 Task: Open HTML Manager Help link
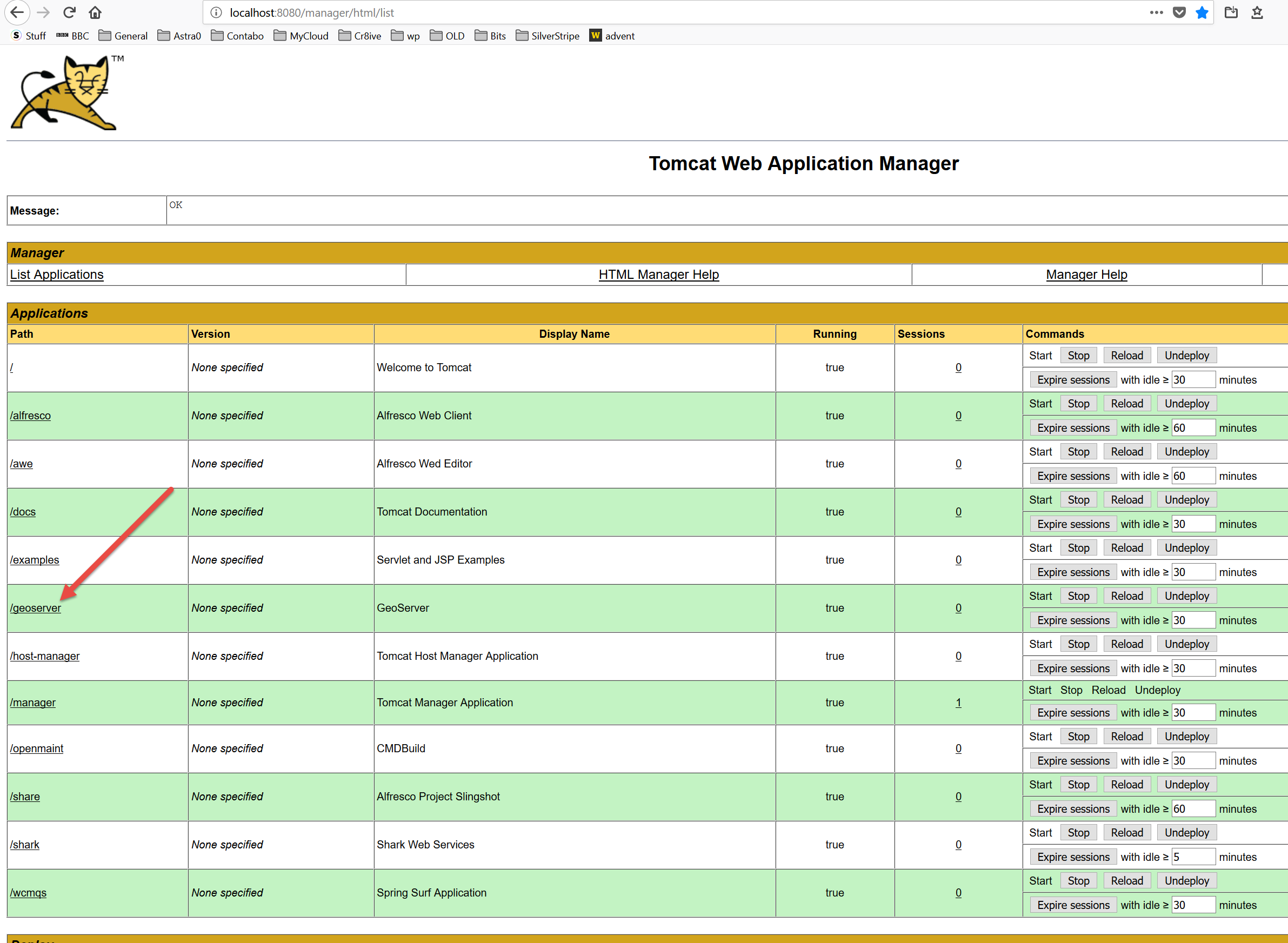click(658, 275)
